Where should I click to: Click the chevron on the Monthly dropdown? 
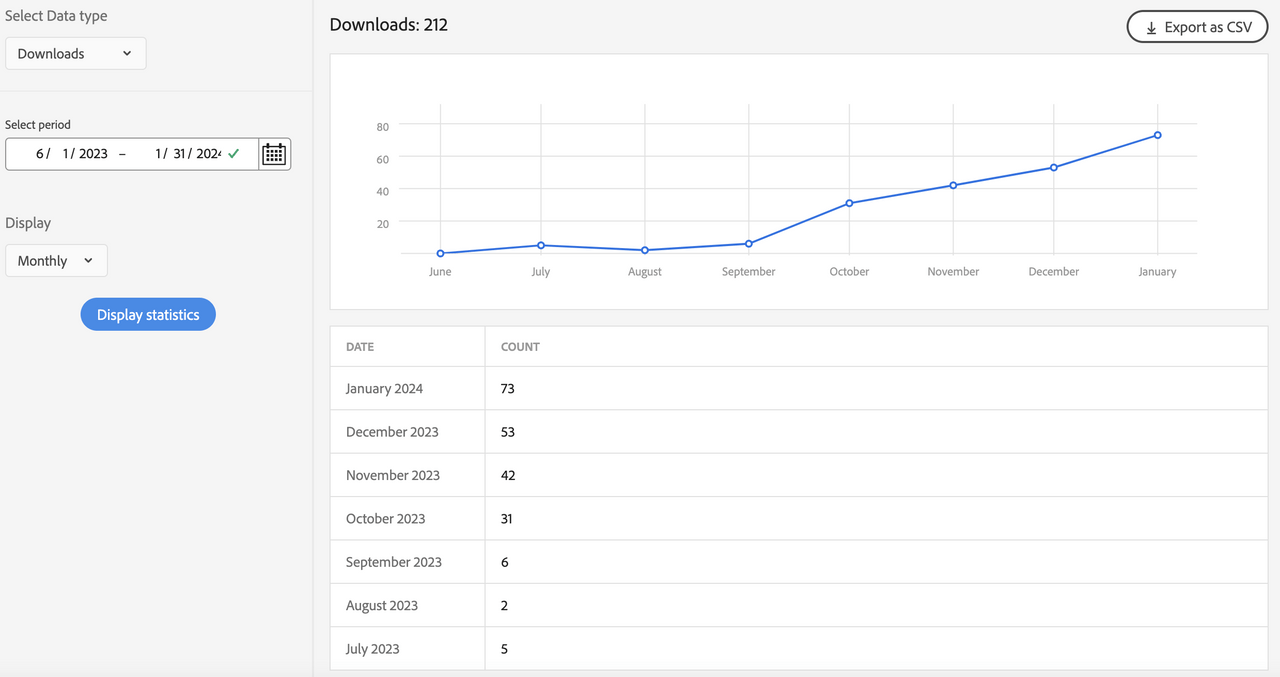88,261
